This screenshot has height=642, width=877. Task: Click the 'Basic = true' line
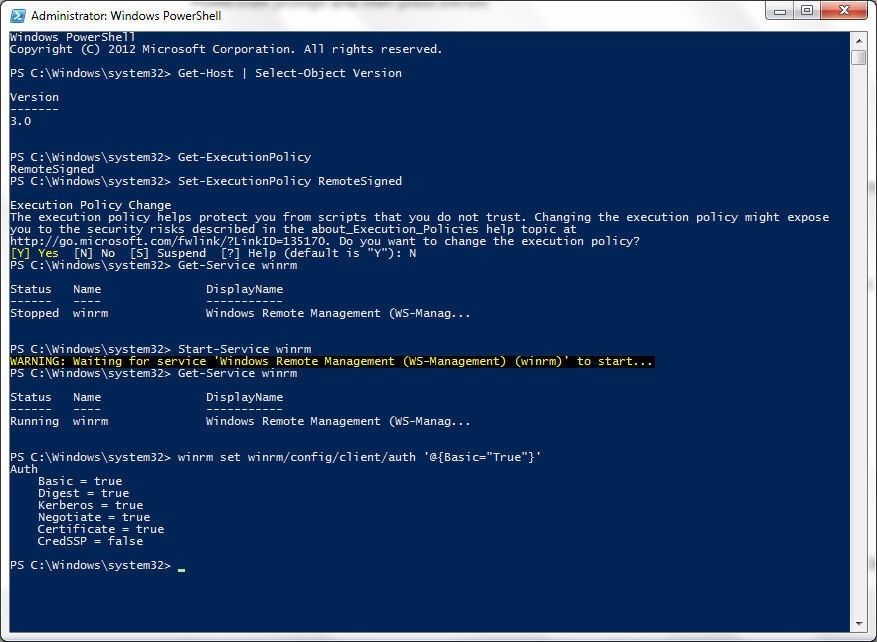(x=79, y=481)
